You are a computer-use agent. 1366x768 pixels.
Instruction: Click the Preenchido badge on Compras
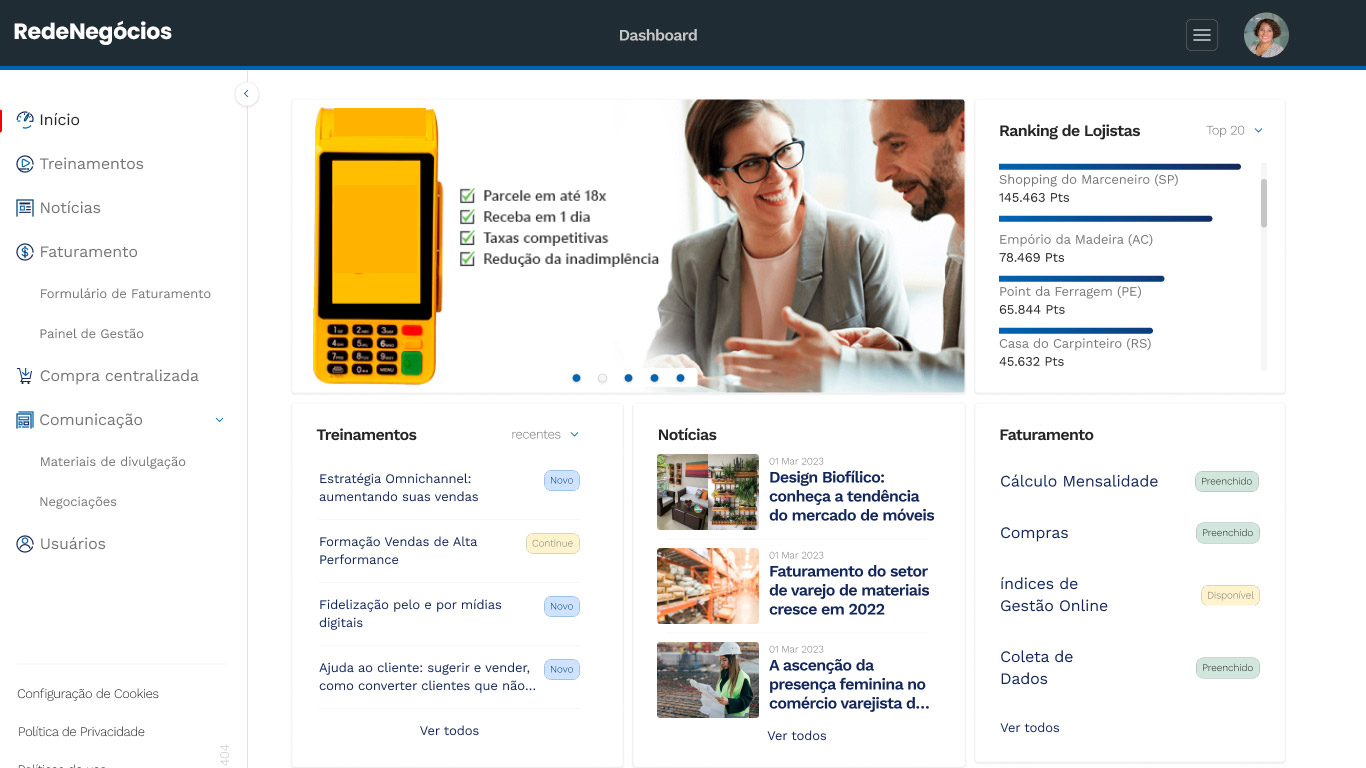click(x=1227, y=533)
